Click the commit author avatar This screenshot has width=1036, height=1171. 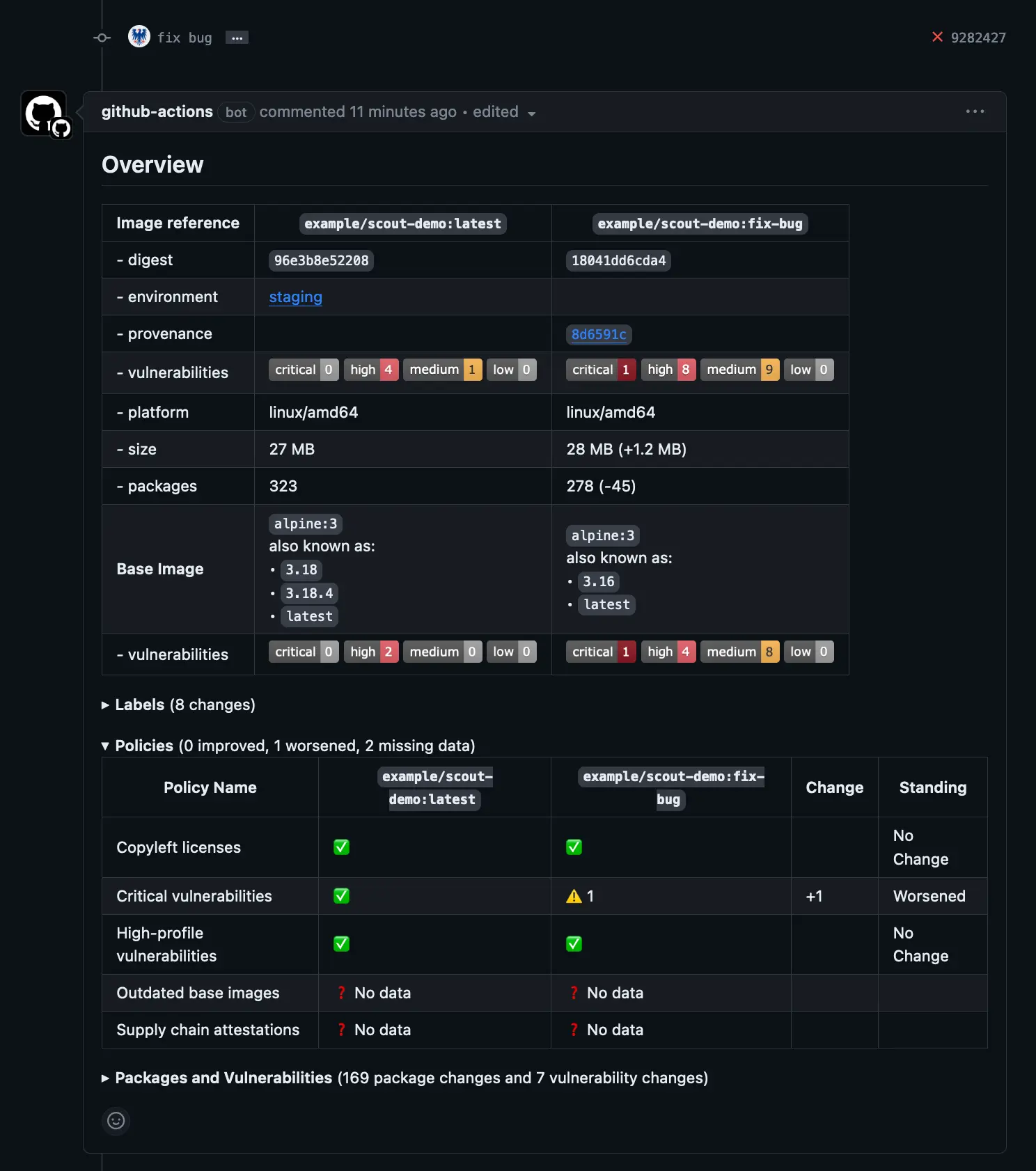(139, 37)
